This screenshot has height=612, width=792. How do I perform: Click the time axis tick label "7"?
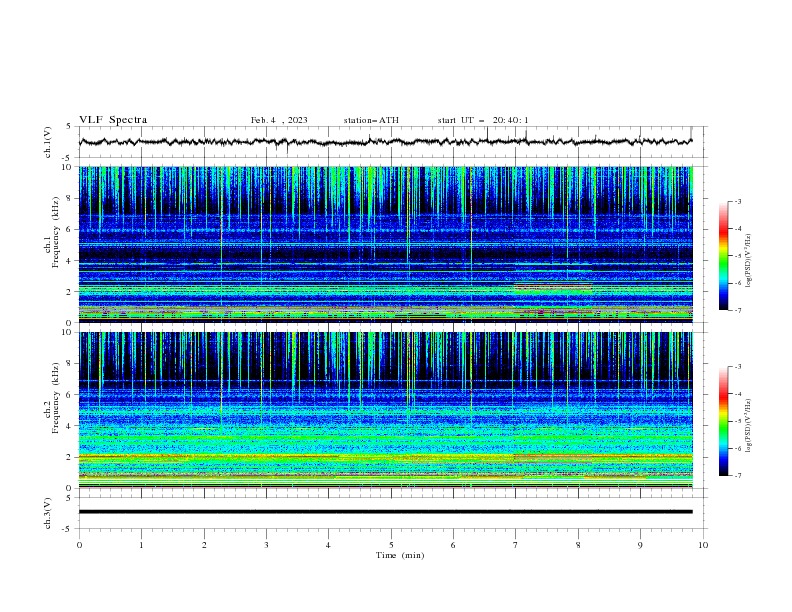click(x=516, y=545)
